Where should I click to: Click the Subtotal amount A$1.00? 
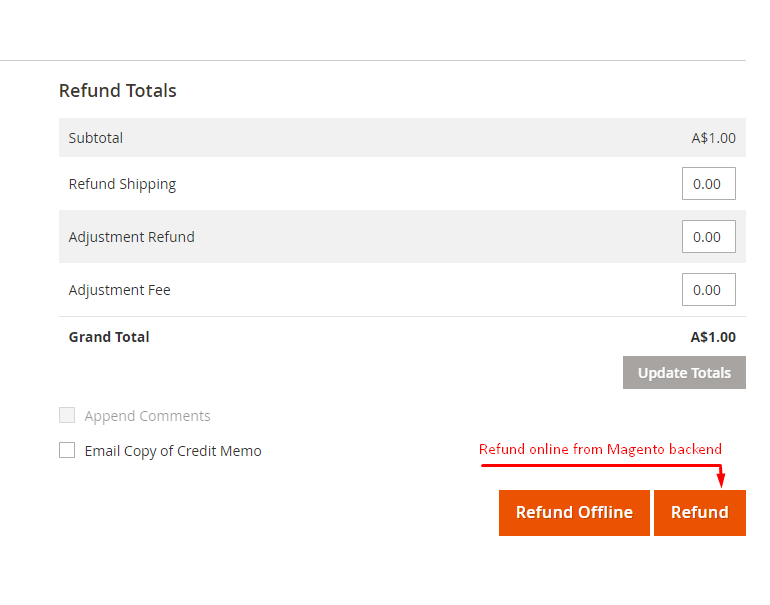pyautogui.click(x=713, y=138)
